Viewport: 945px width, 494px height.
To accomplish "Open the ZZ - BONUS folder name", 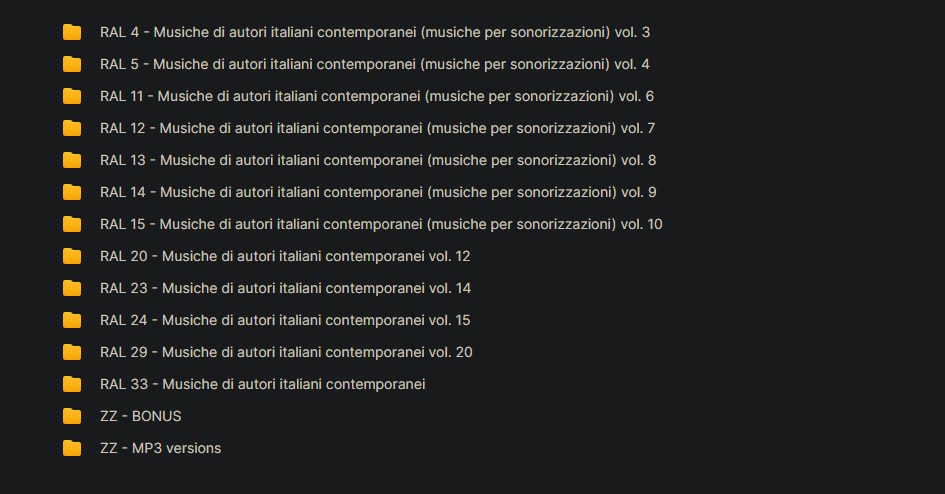I will tap(140, 416).
